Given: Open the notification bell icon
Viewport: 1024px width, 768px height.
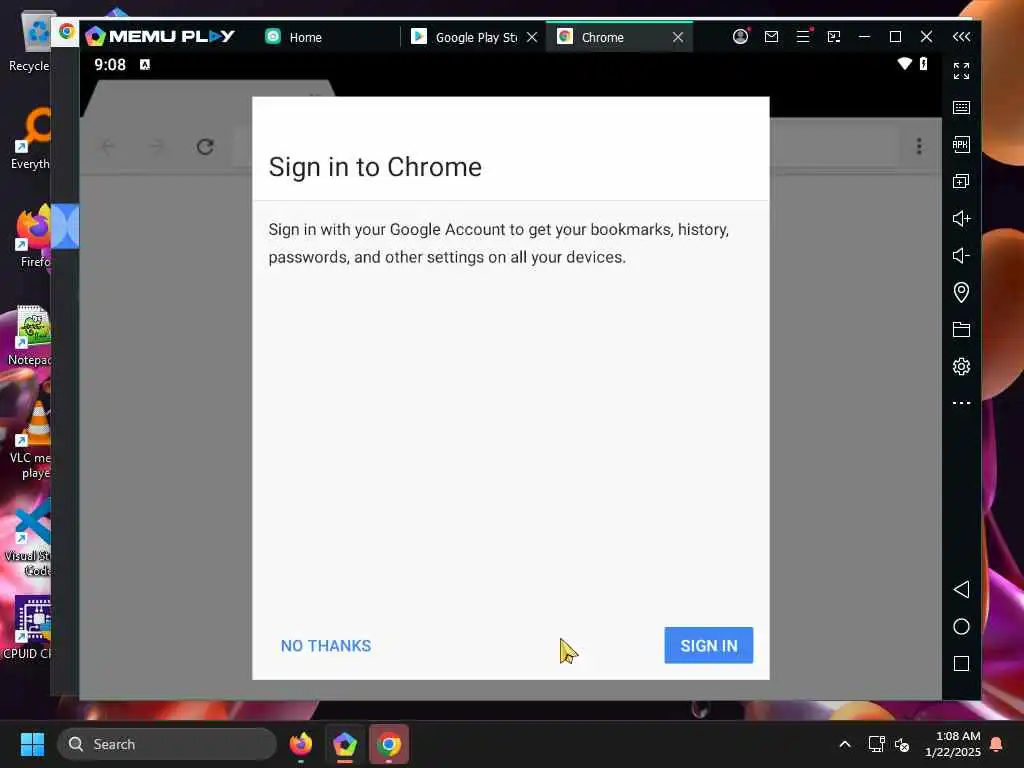Looking at the screenshot, I should (x=997, y=744).
